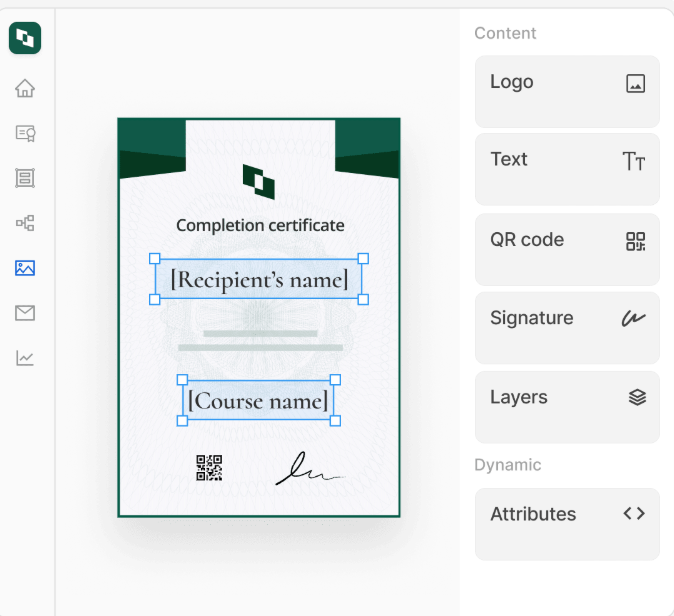Open the templates layout icon in sidebar
This screenshot has height=616, width=674.
(25, 178)
